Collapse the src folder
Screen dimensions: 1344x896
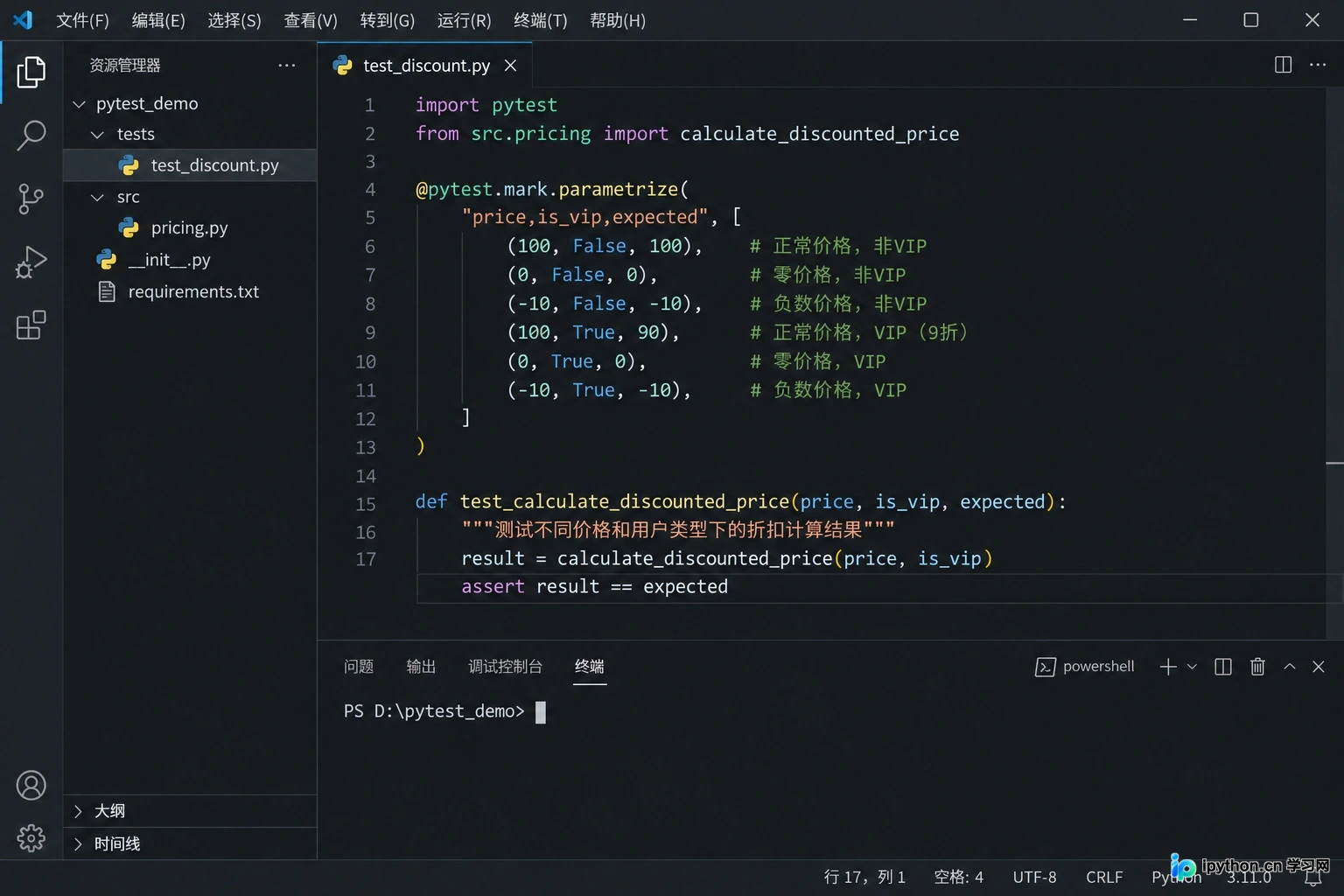point(98,198)
